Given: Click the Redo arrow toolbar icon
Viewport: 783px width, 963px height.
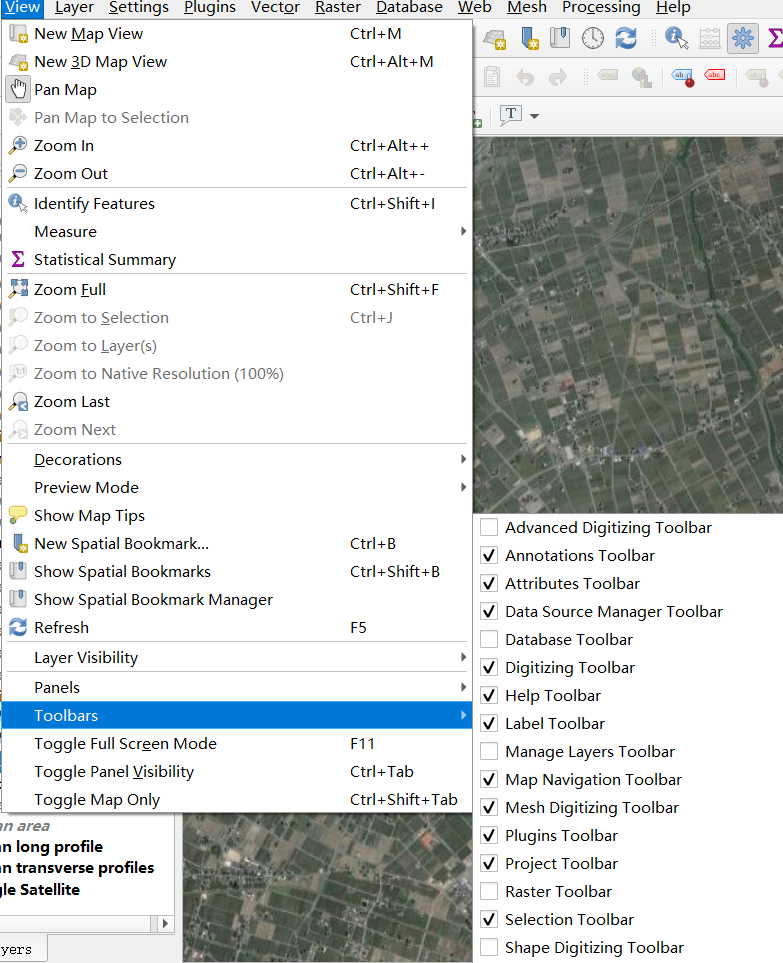Looking at the screenshot, I should 558,77.
